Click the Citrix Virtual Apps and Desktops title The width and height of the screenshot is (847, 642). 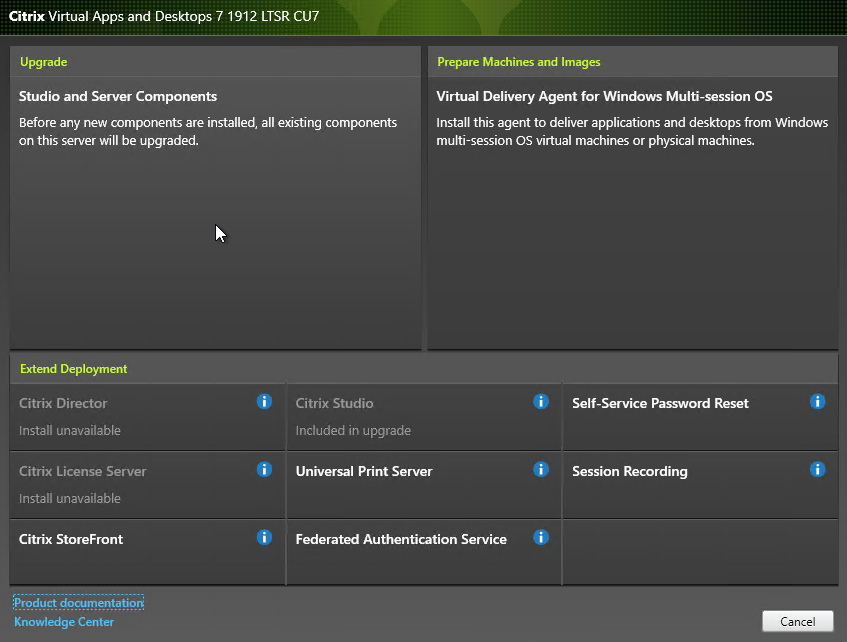coord(164,16)
